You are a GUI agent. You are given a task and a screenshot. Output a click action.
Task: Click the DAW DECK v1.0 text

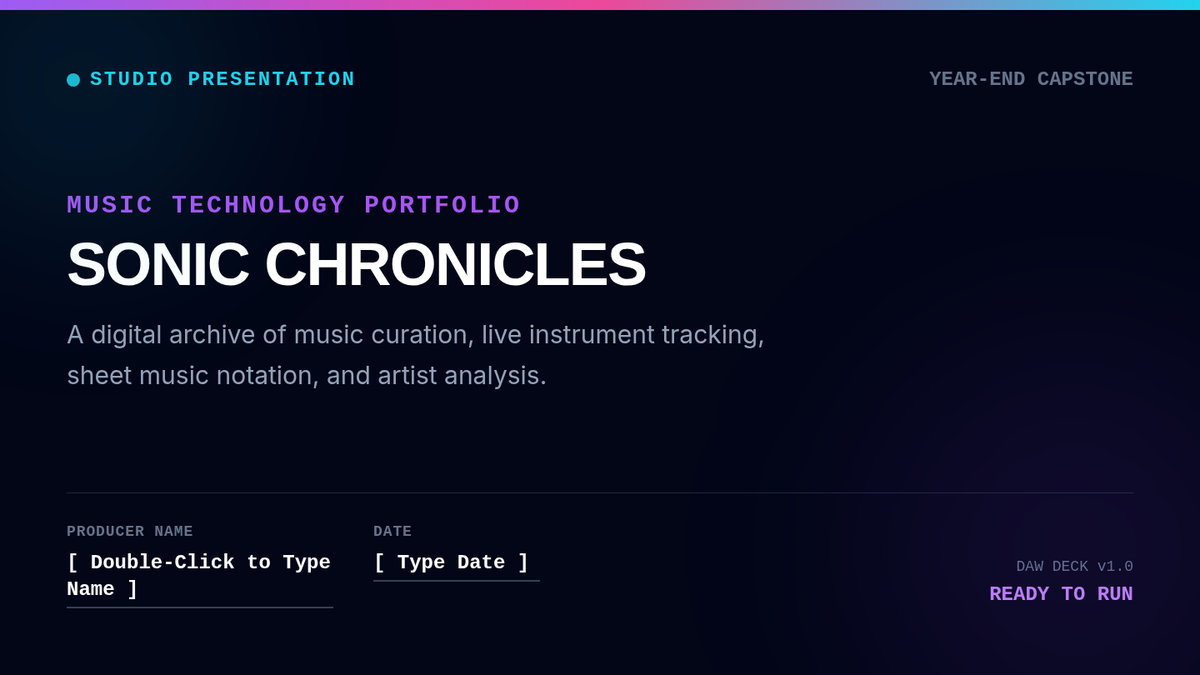pos(1074,566)
